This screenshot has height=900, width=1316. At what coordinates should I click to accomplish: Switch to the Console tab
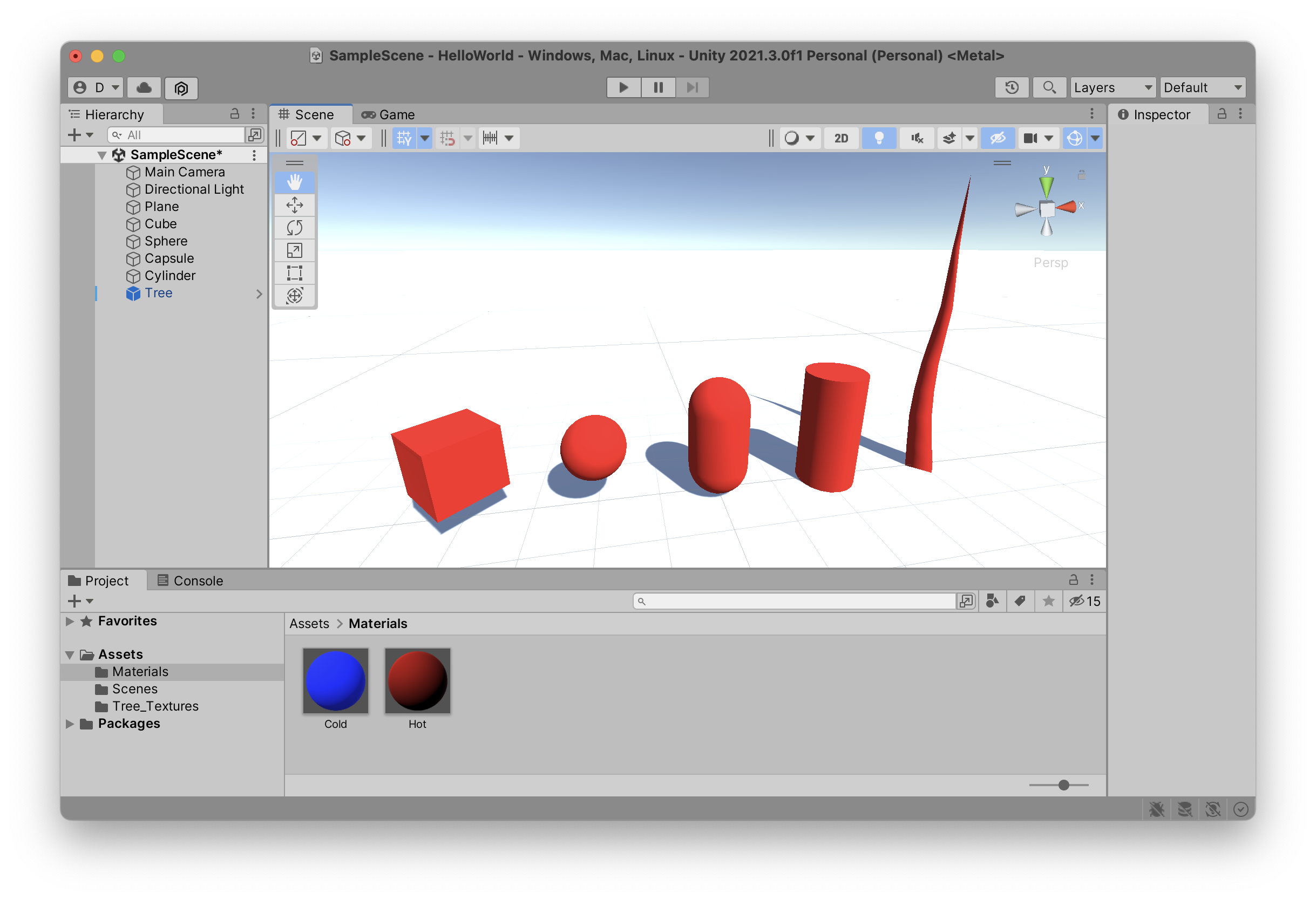197,580
